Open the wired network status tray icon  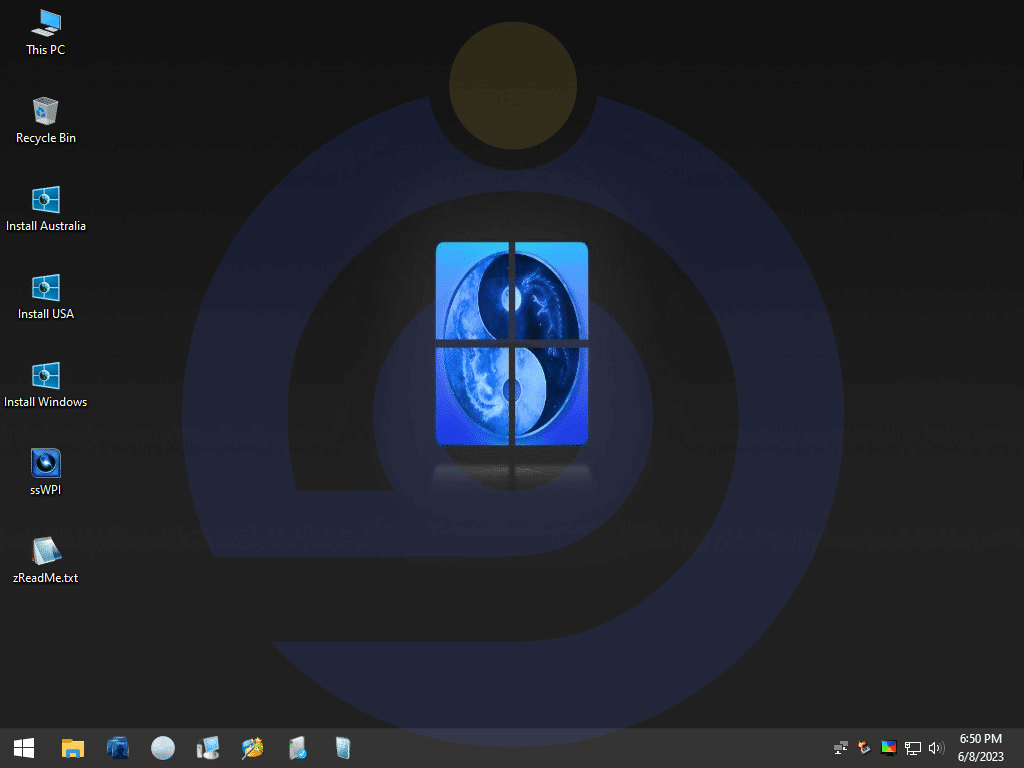912,748
